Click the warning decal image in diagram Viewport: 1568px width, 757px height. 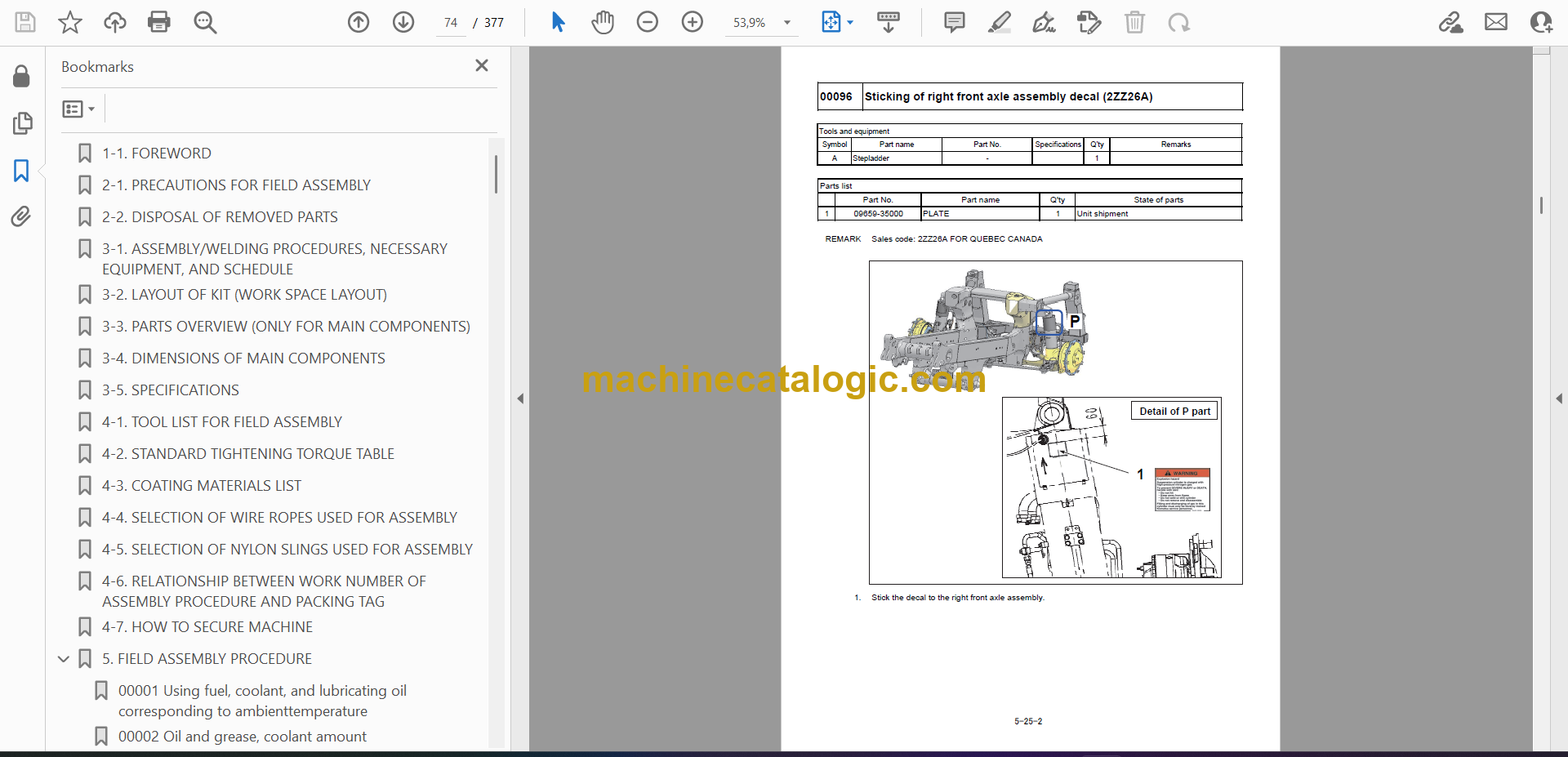pos(1183,490)
